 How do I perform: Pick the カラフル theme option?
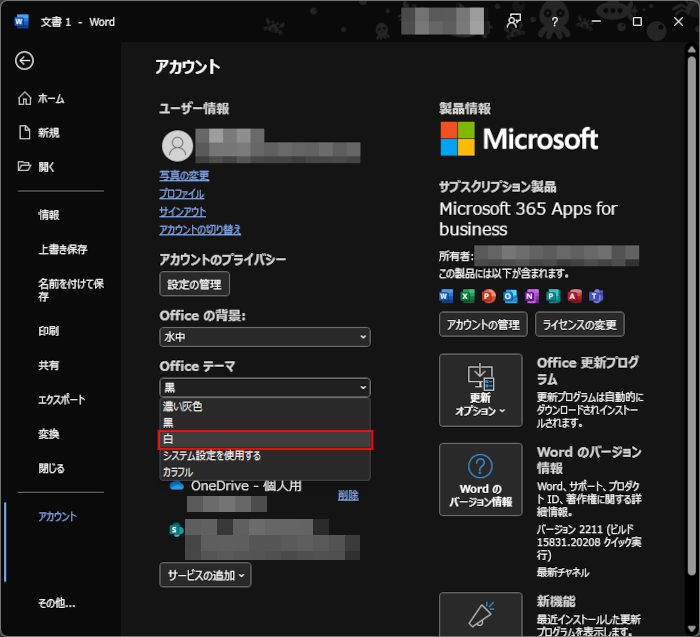coord(265,472)
